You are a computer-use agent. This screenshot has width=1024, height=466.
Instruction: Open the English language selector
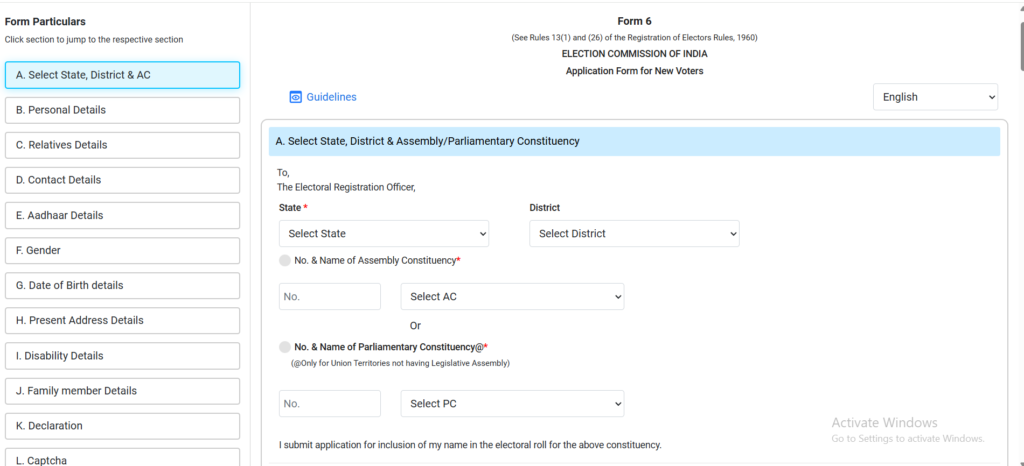(x=935, y=97)
